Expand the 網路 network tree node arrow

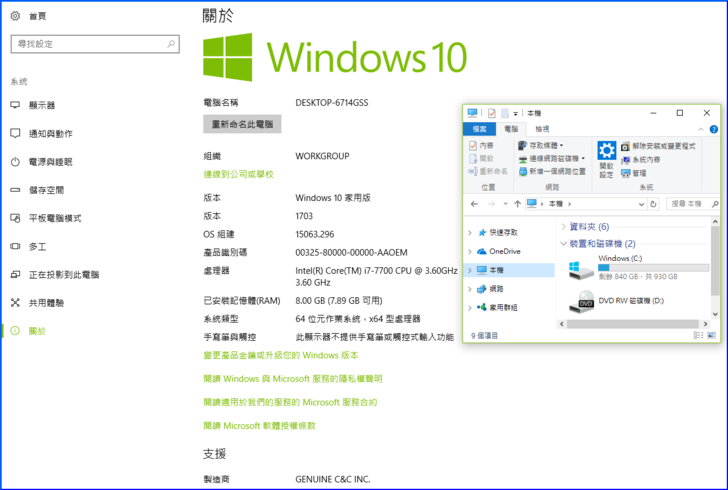tap(470, 289)
